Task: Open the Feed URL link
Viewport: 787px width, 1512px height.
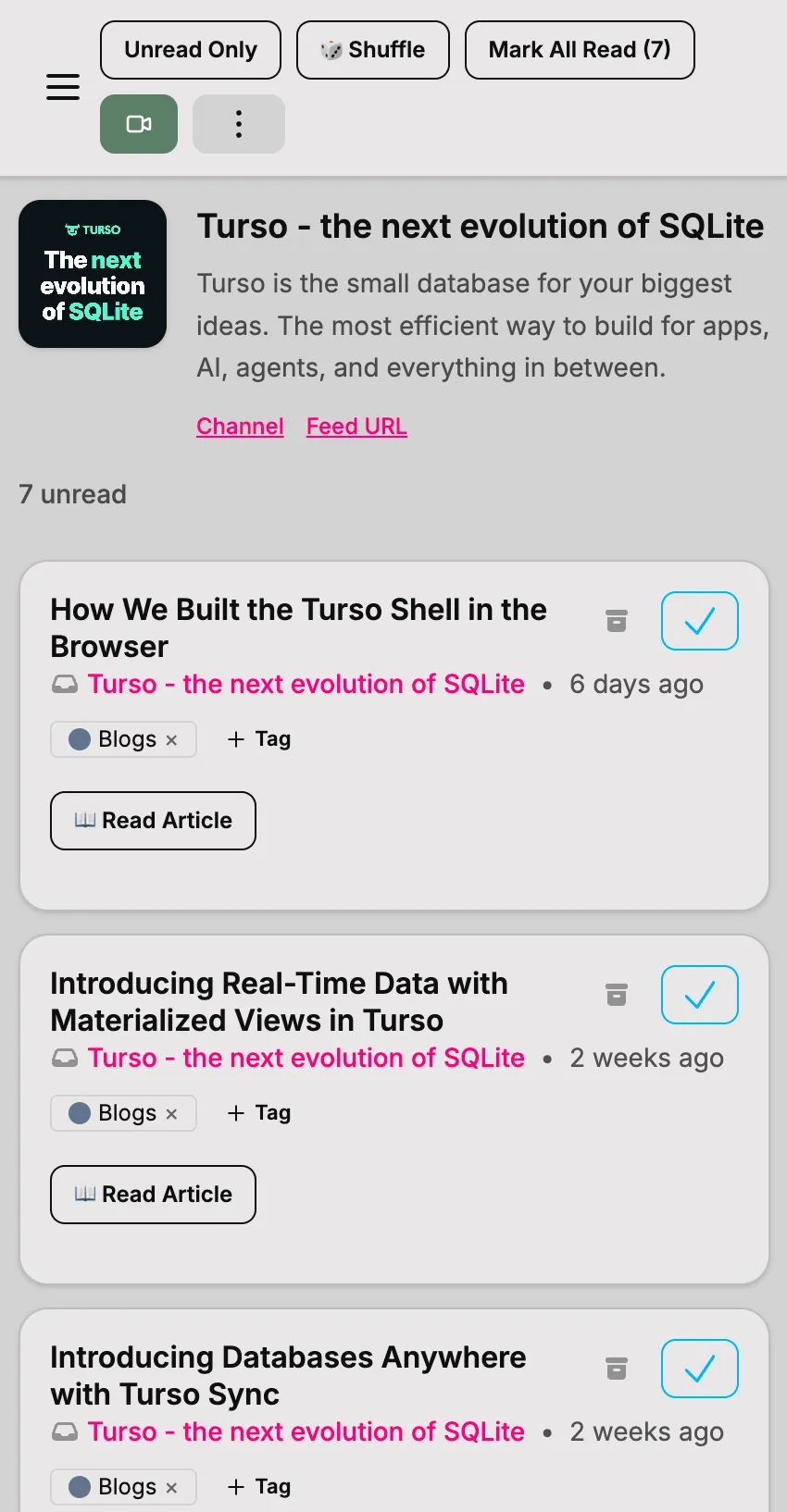Action: click(x=356, y=426)
